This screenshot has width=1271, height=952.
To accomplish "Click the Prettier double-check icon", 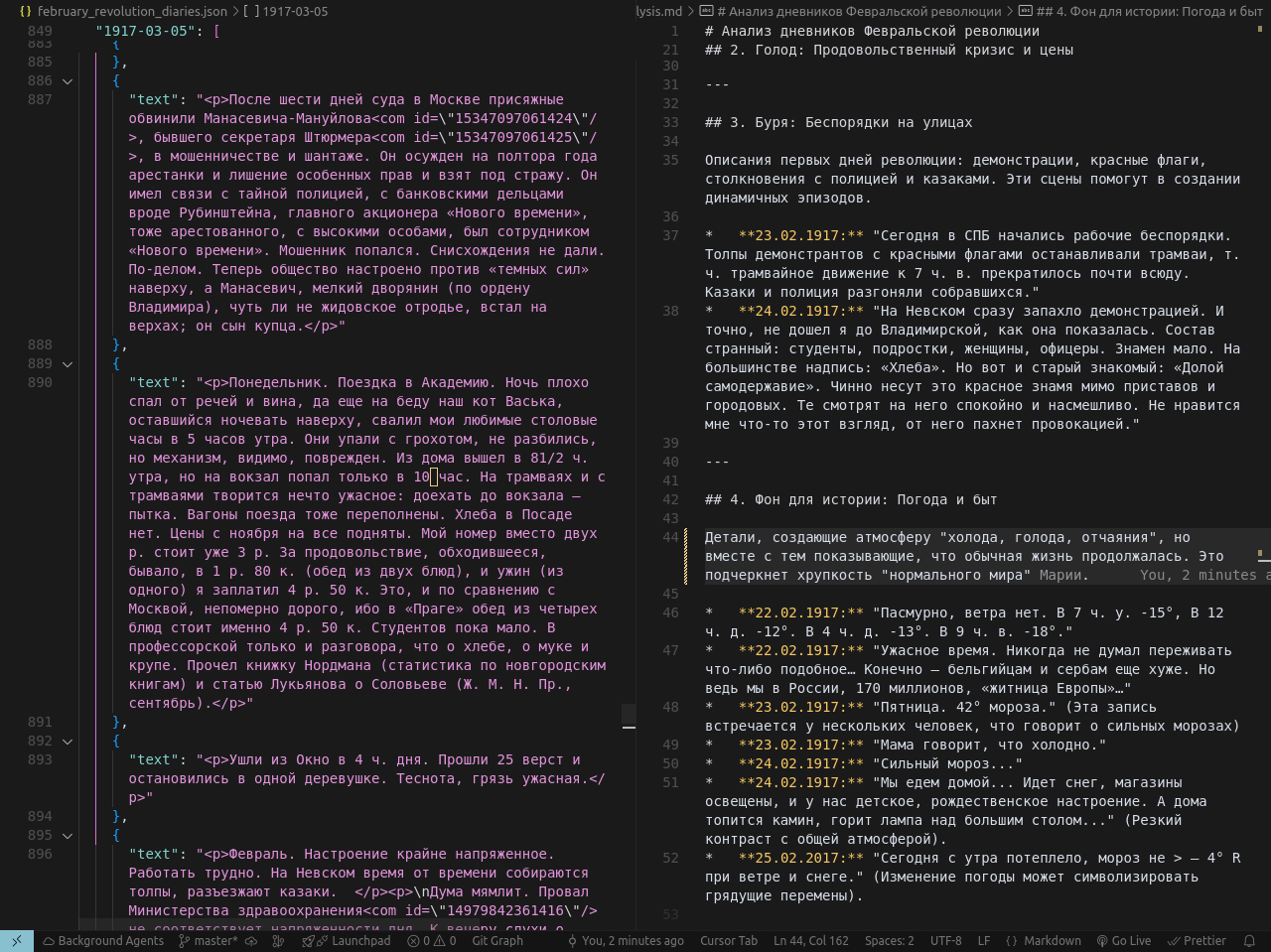I will [x=1175, y=941].
